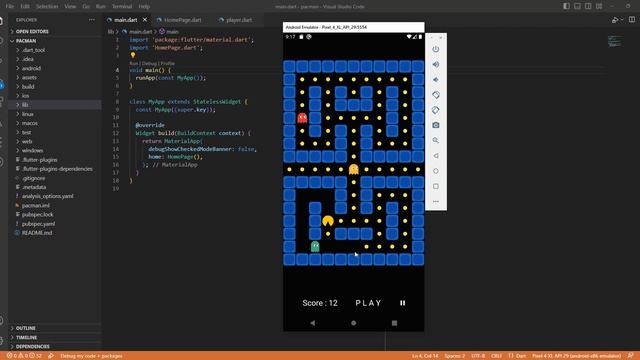
Task: Open the Terminal menu
Action: [122, 7]
